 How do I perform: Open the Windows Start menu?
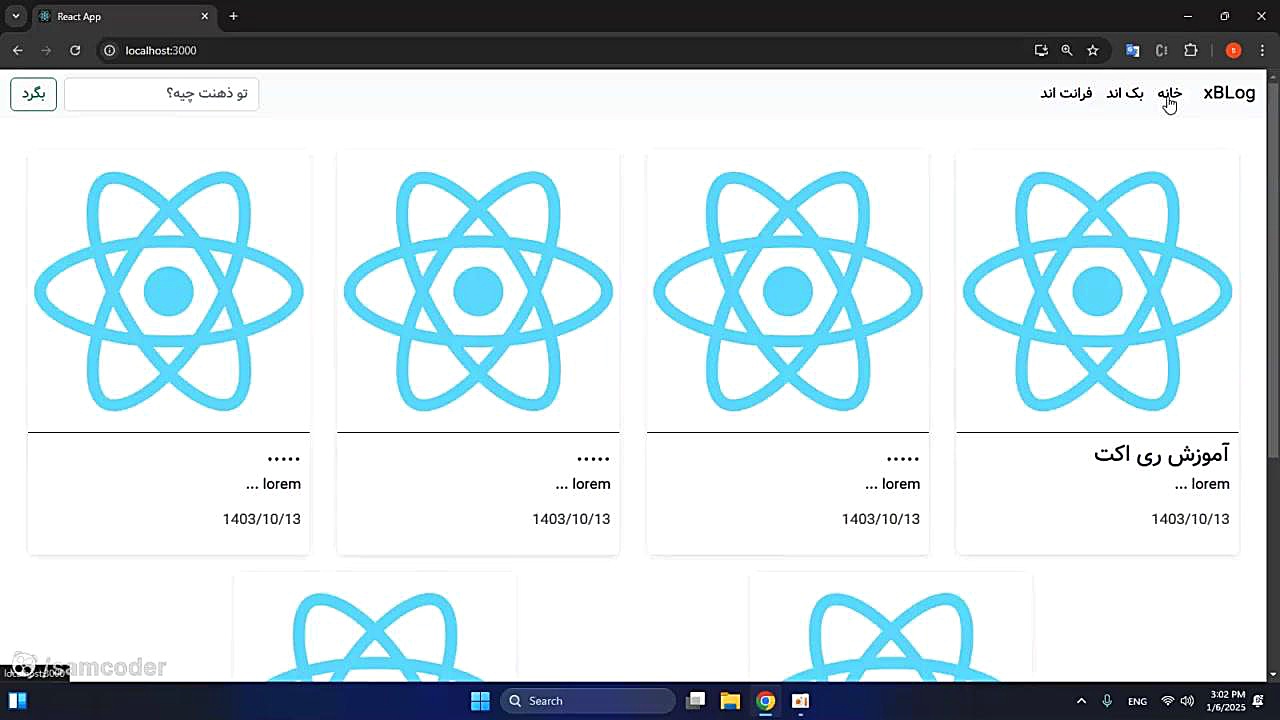480,701
